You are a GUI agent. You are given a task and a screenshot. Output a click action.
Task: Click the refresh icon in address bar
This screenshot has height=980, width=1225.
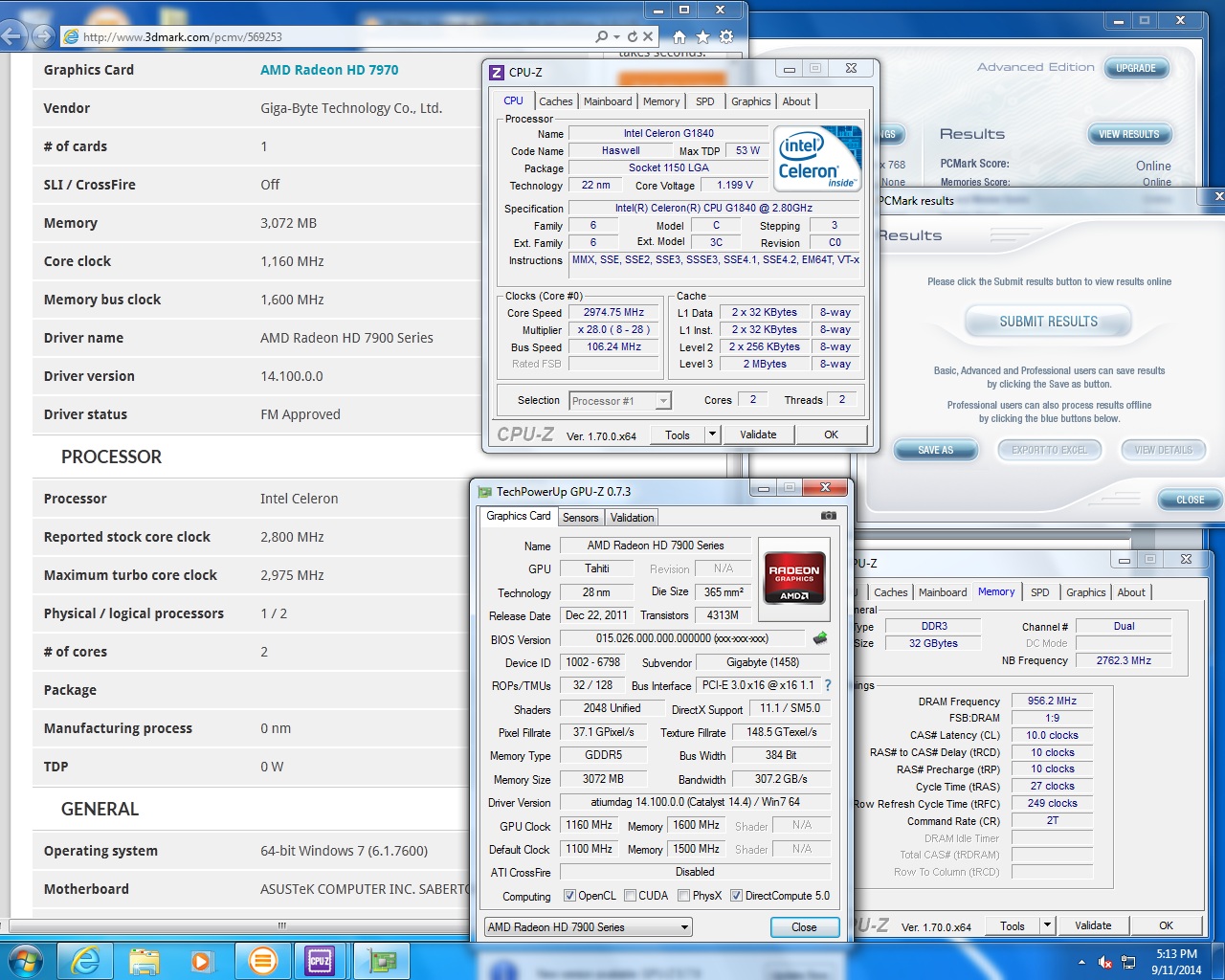point(633,36)
